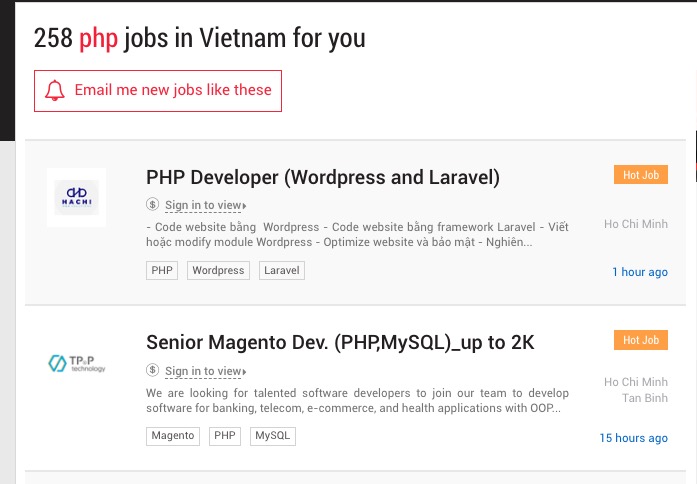Select the Wordpress skill tag
697x484 pixels.
coord(218,270)
